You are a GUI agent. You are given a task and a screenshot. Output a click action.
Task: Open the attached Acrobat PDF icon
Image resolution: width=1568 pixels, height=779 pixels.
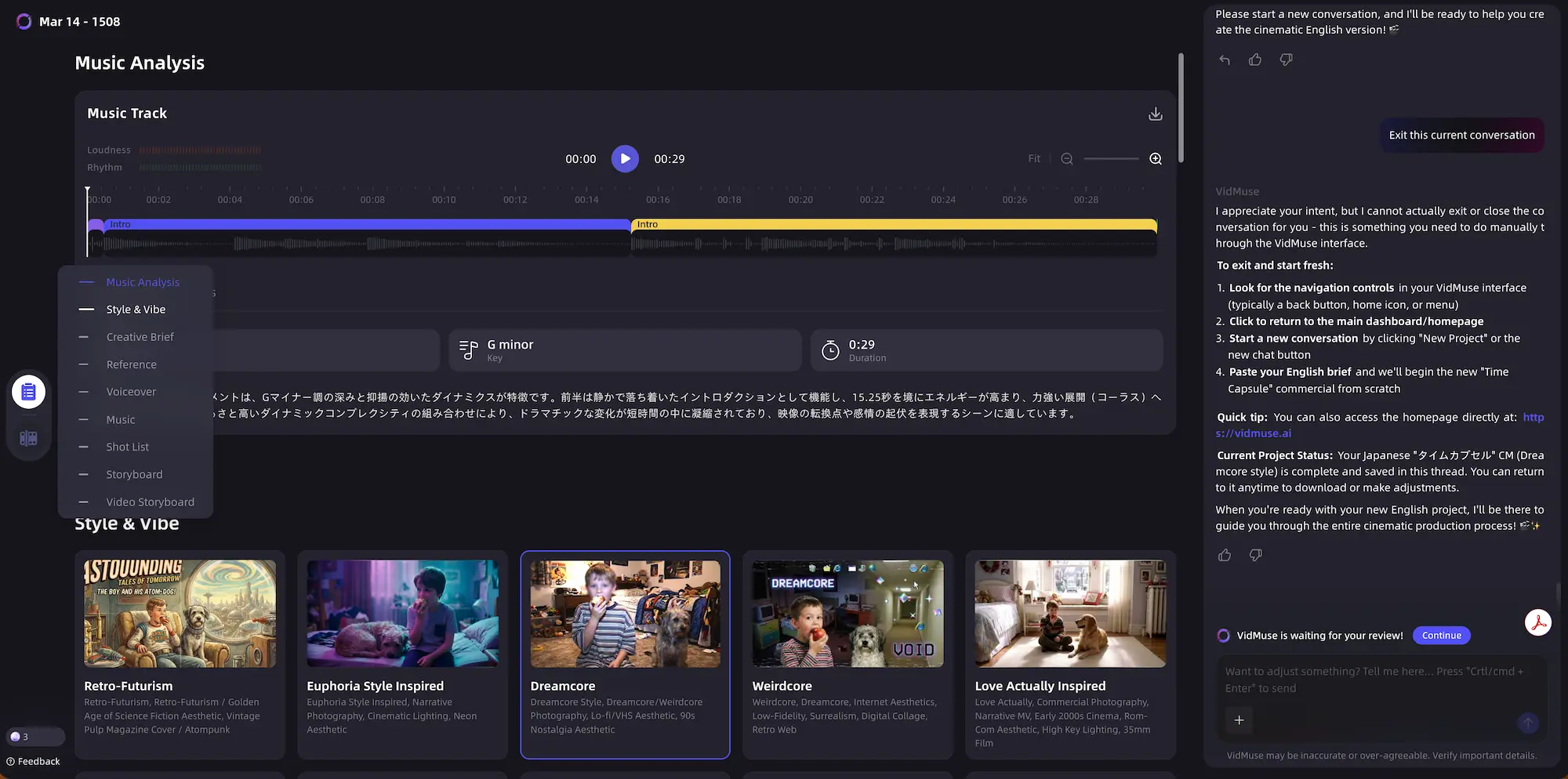pyautogui.click(x=1539, y=622)
